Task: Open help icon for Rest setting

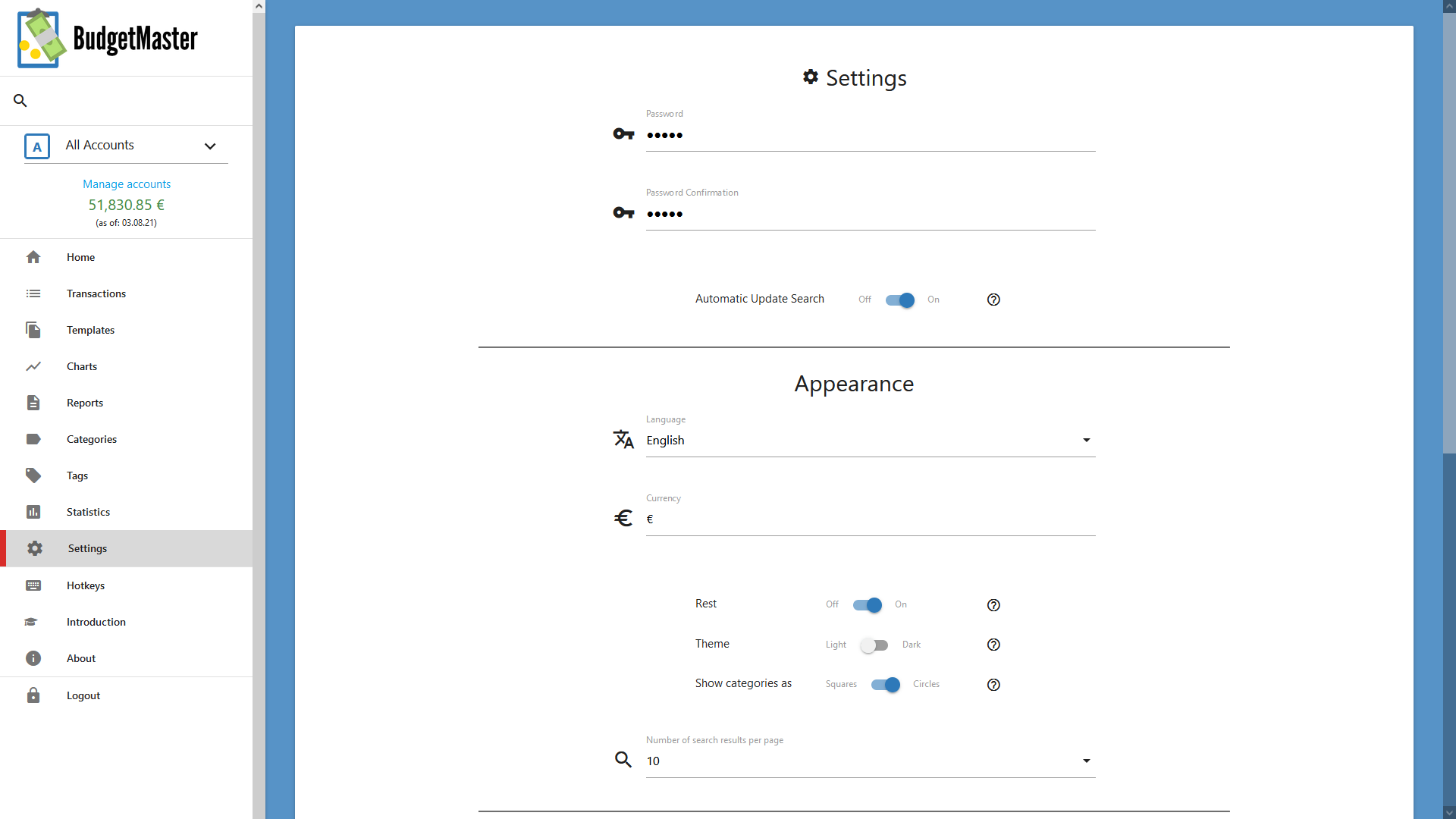Action: click(993, 605)
